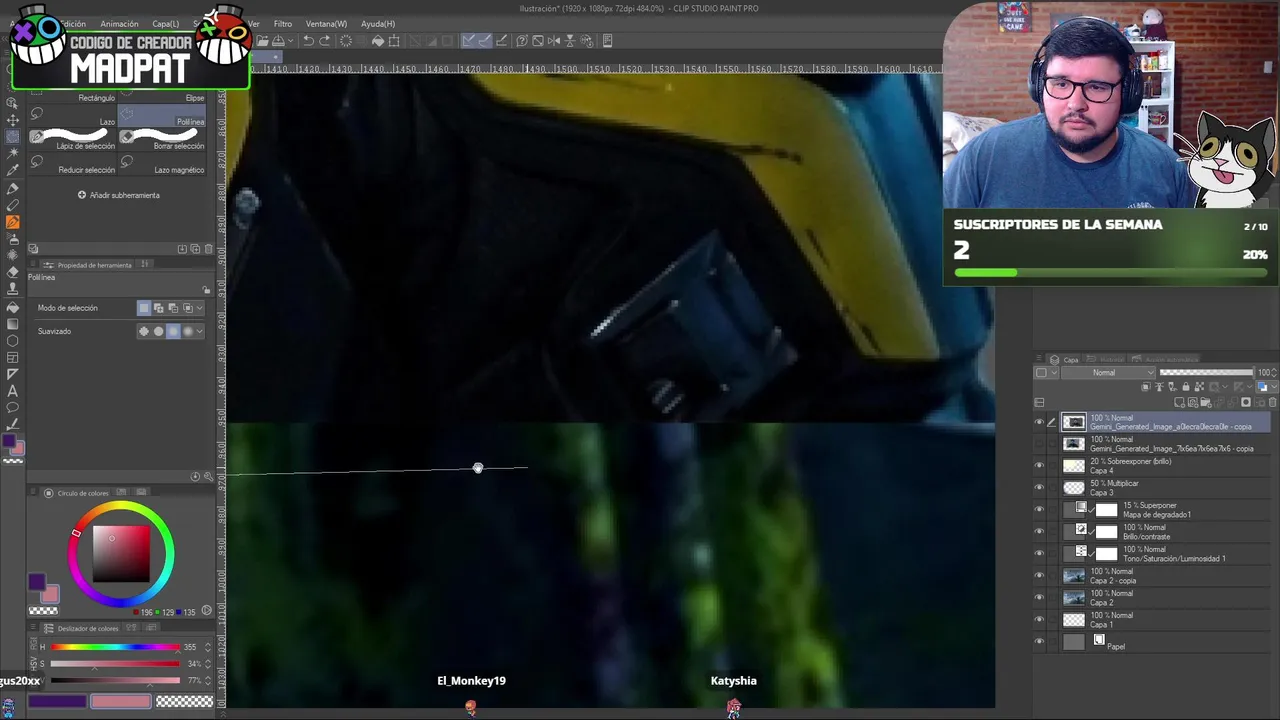The height and width of the screenshot is (720, 1280).
Task: Click the Redo arrow in the command bar
Action: tap(325, 41)
